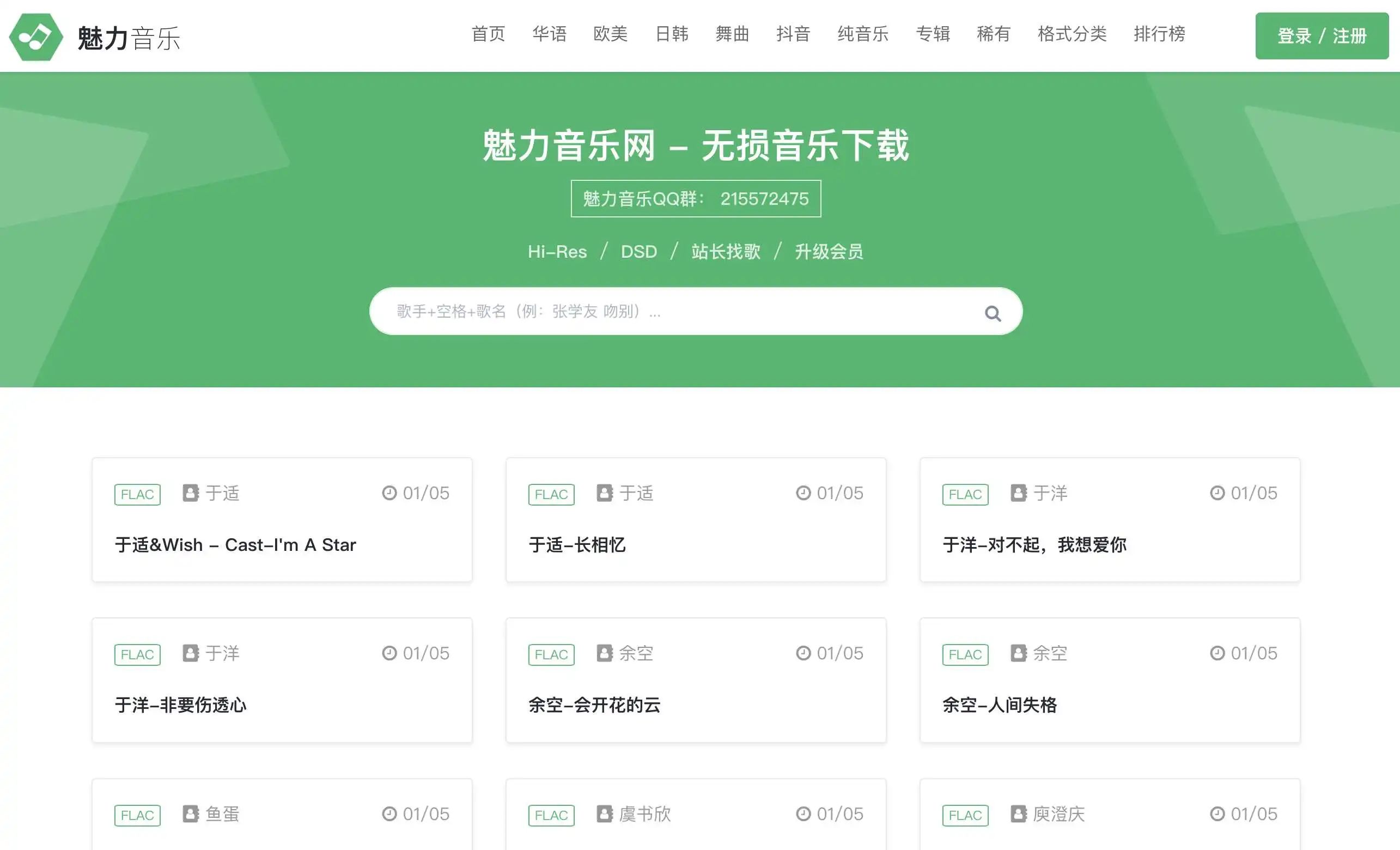Open the 格式分类 menu item
The width and height of the screenshot is (1400, 850).
click(x=1072, y=34)
